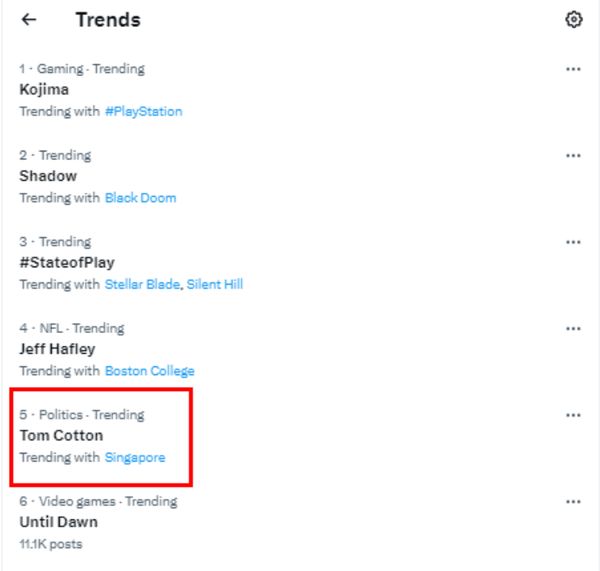Image resolution: width=600 pixels, height=571 pixels.
Task: Open the Trends settings gear
Action: 573,20
